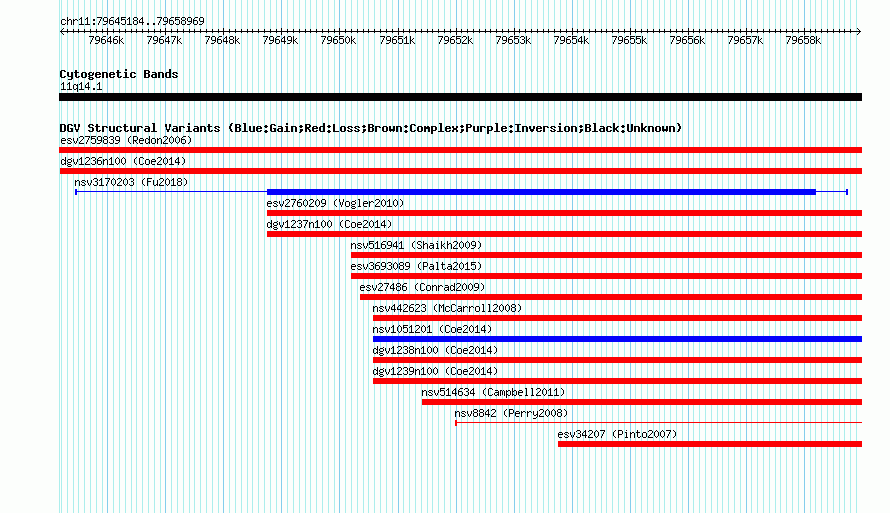Select the red bar under nsv516941
This screenshot has height=513, width=890.
tap(606, 255)
